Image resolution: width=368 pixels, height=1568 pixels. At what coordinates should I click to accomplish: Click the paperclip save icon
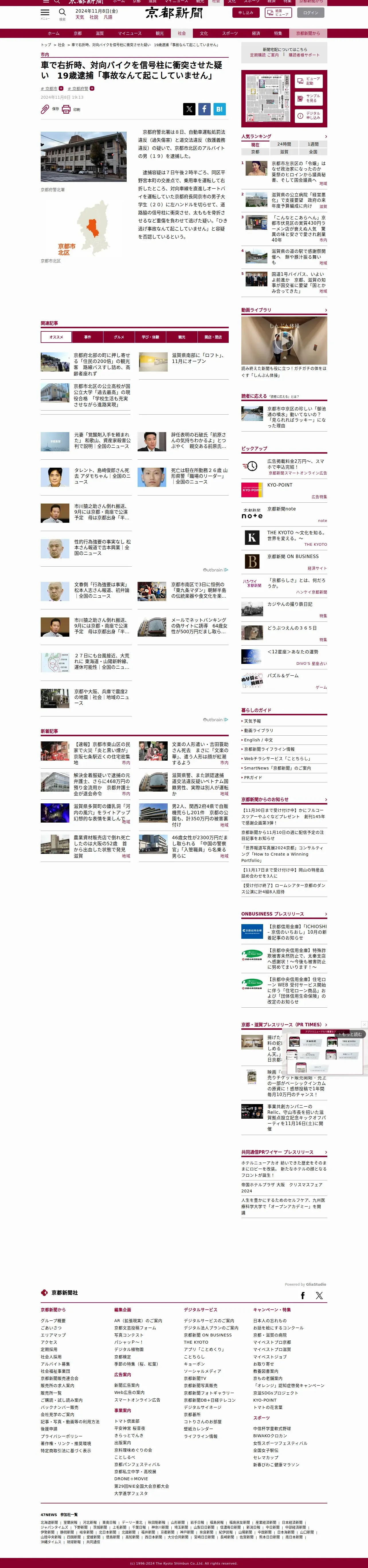[x=45, y=110]
